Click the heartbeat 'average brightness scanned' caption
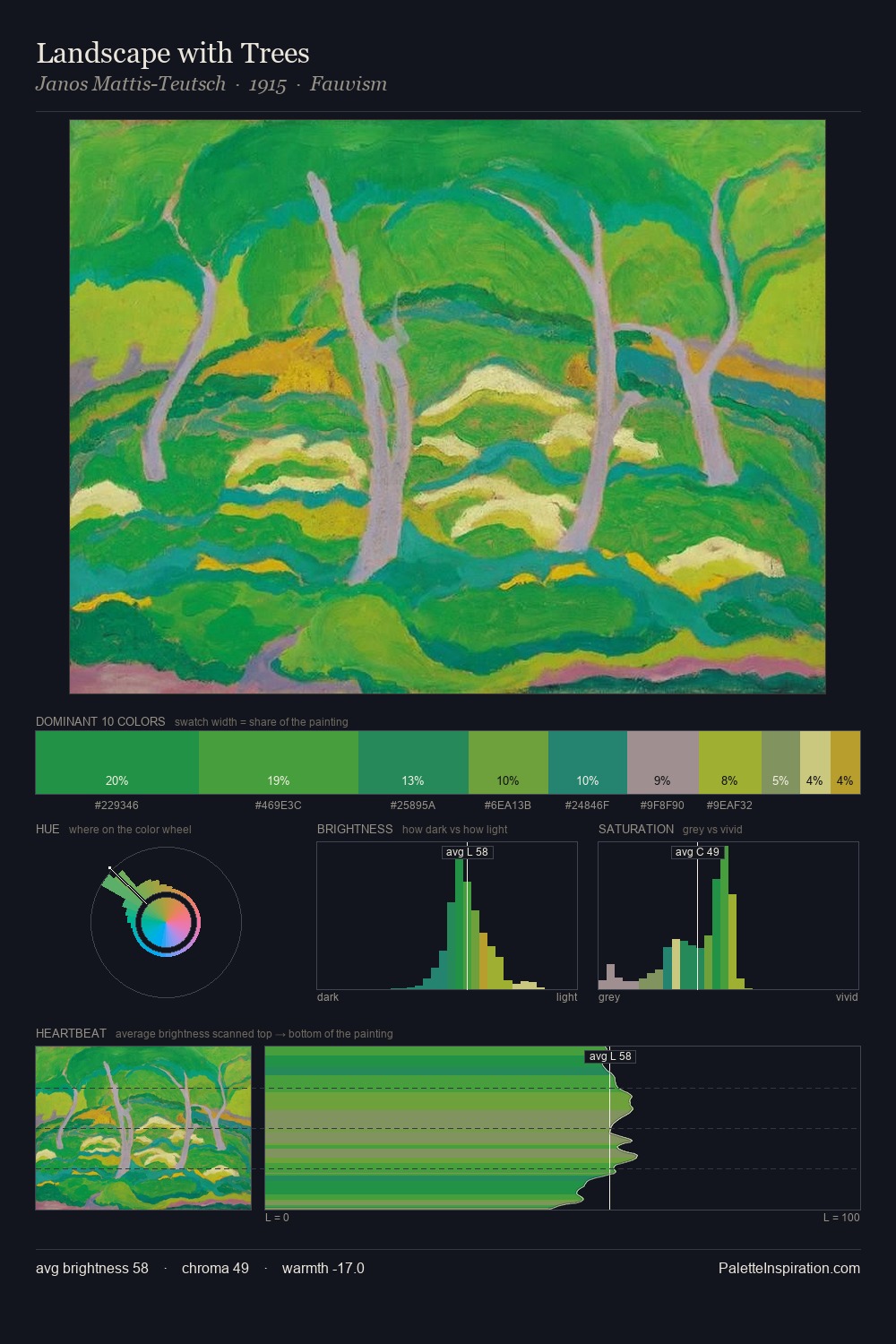 [x=254, y=1034]
